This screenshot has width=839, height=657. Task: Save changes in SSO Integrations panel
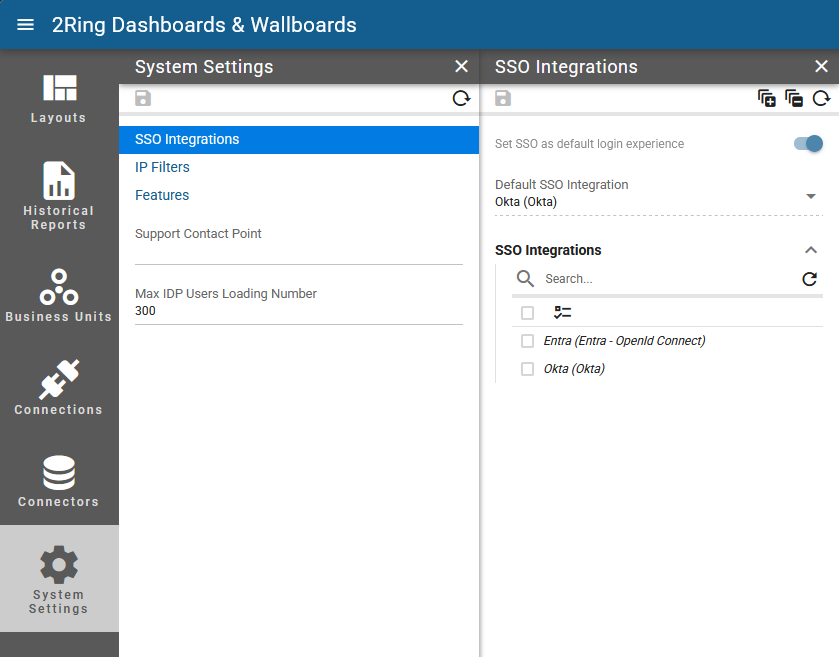pos(503,98)
